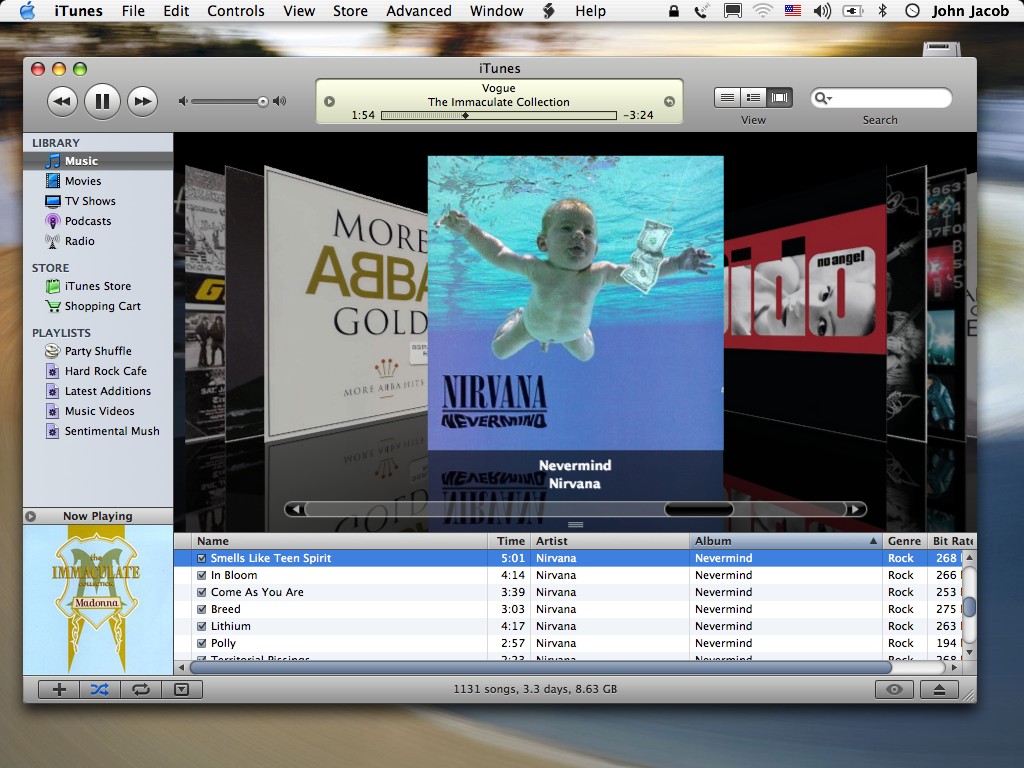Screen dimensions: 1024x768
Task: Go to the iTunes Store
Action: pos(97,286)
